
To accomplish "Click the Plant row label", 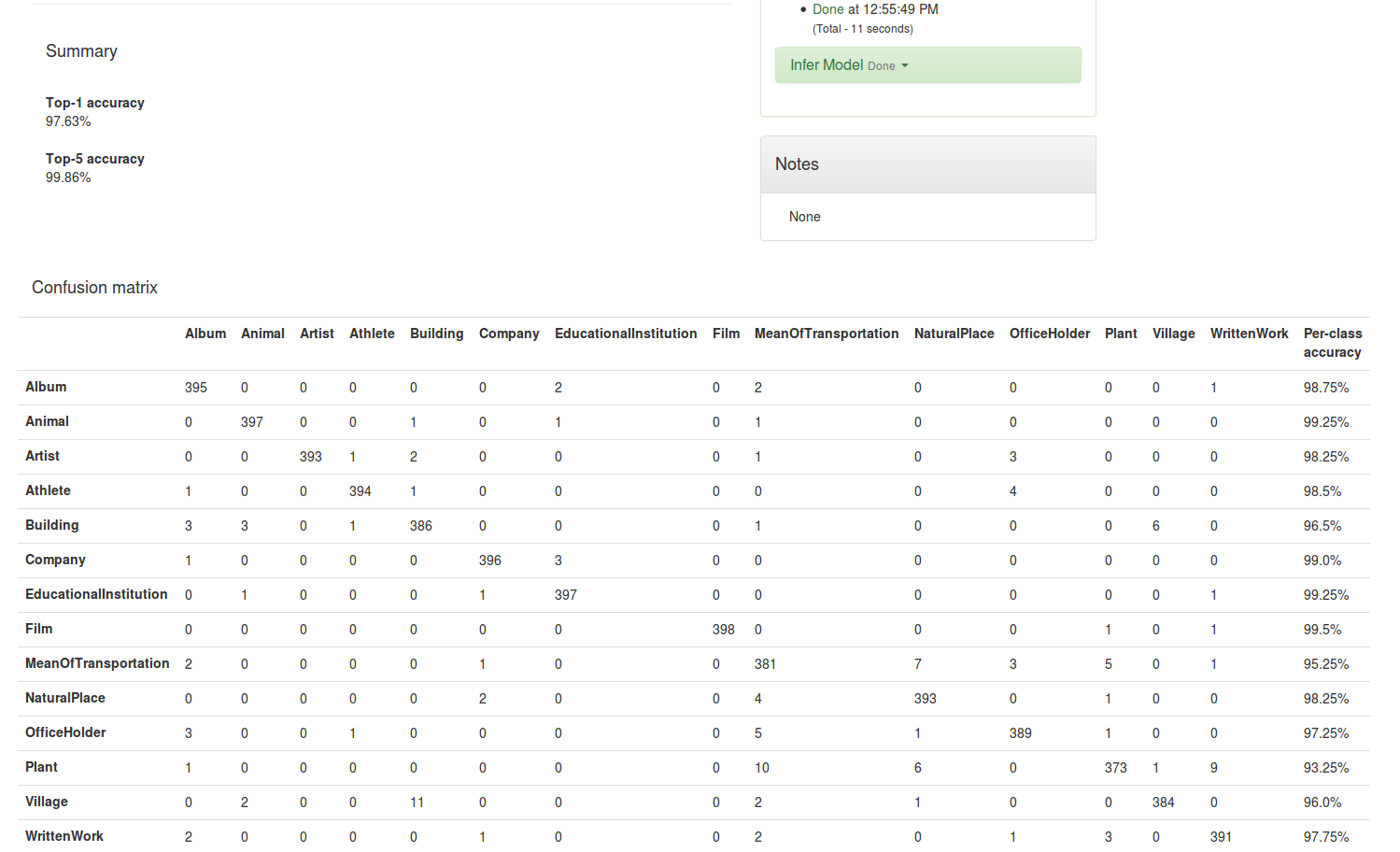I will (41, 767).
